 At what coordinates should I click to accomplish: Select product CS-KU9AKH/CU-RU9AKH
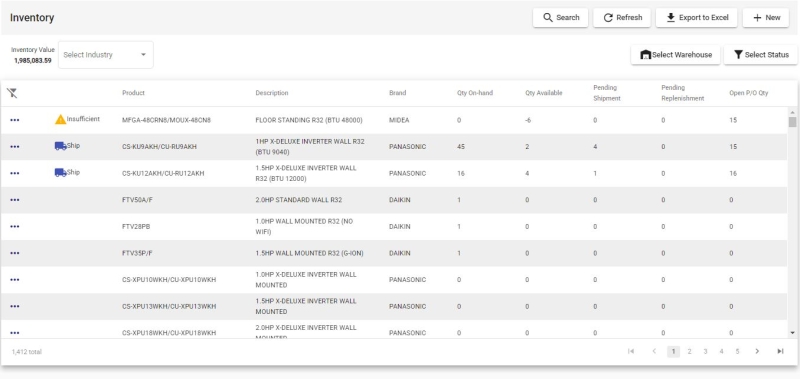point(159,147)
